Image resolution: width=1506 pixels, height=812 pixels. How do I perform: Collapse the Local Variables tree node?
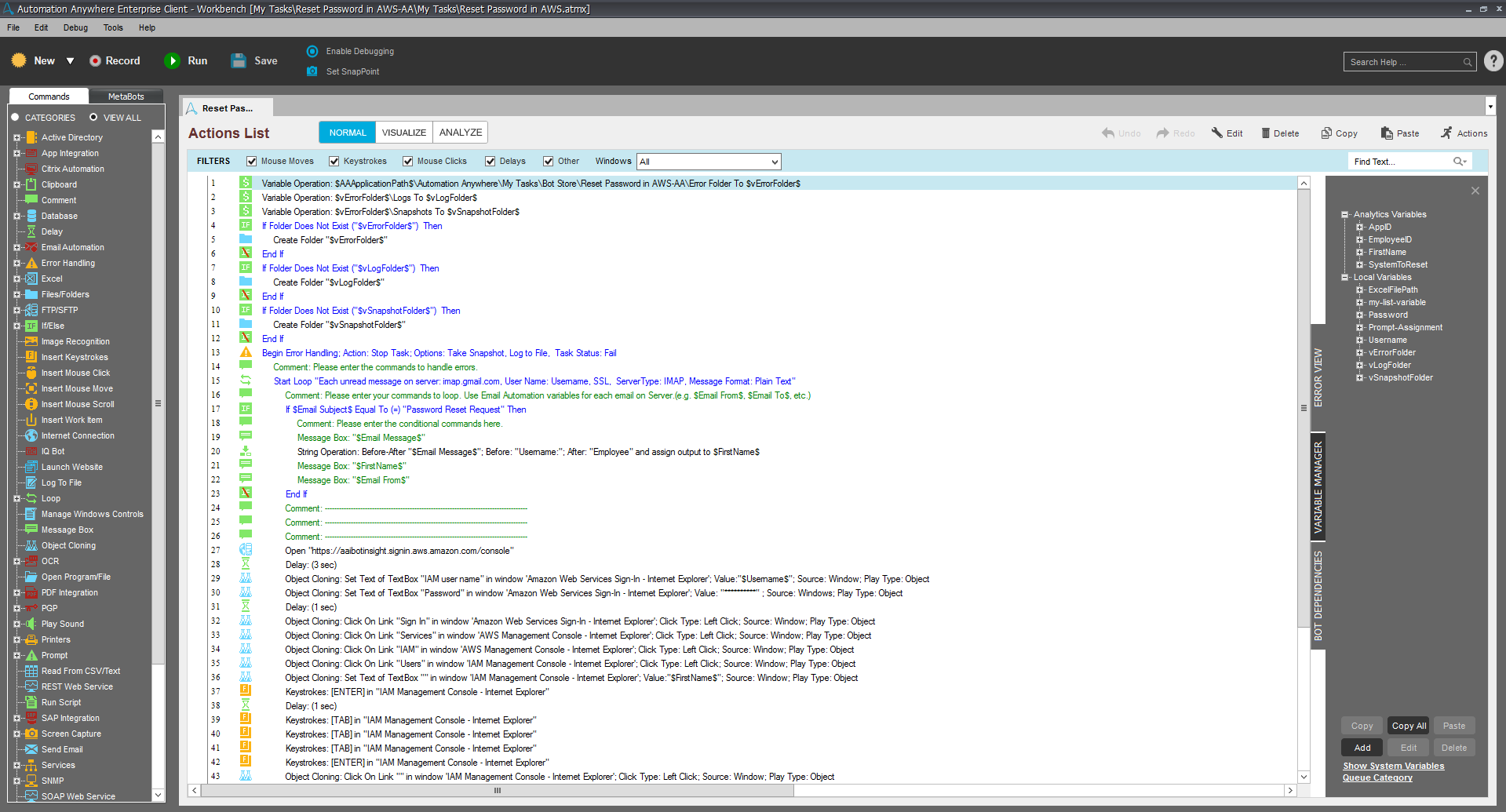[1345, 278]
